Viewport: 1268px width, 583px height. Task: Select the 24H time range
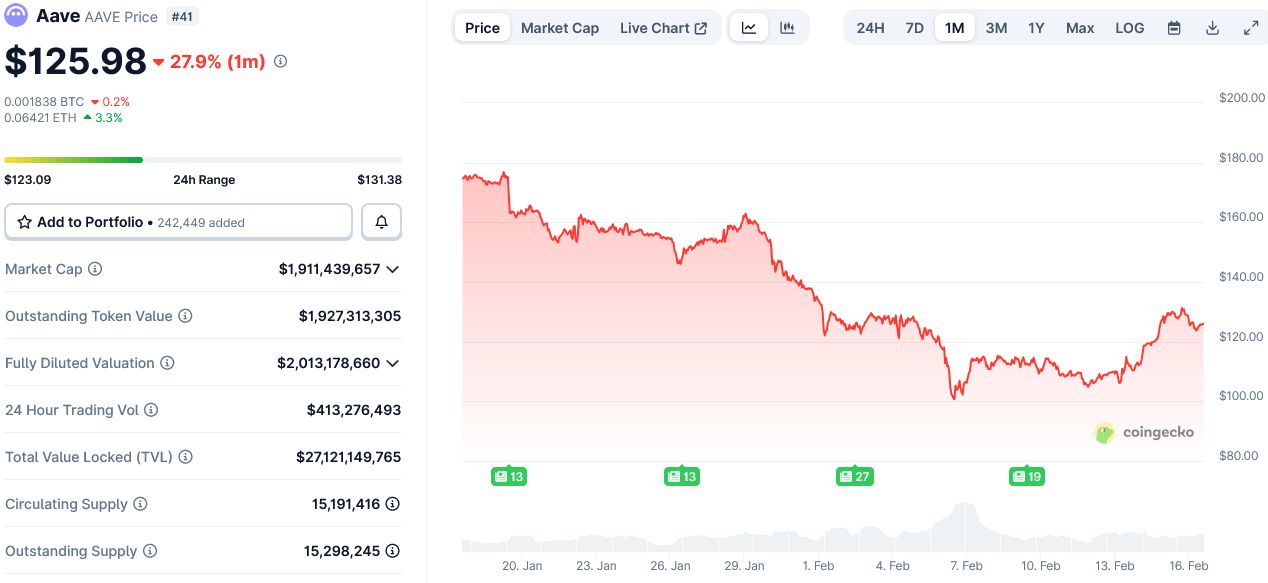[870, 28]
